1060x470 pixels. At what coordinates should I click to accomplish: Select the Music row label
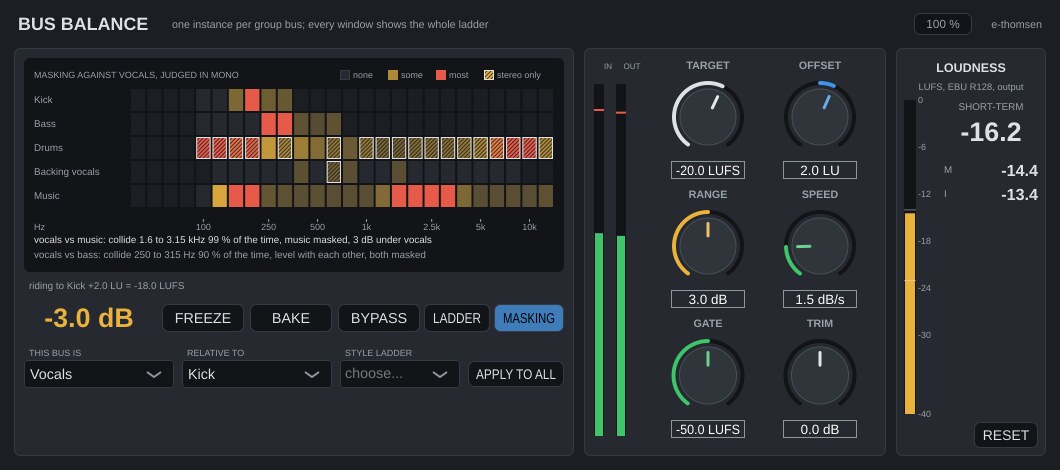pyautogui.click(x=47, y=195)
